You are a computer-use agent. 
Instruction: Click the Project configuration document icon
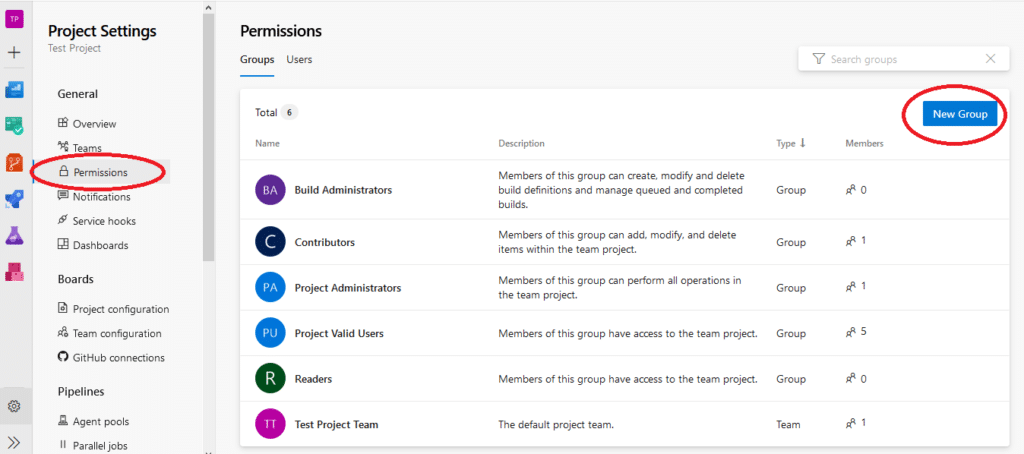click(63, 308)
